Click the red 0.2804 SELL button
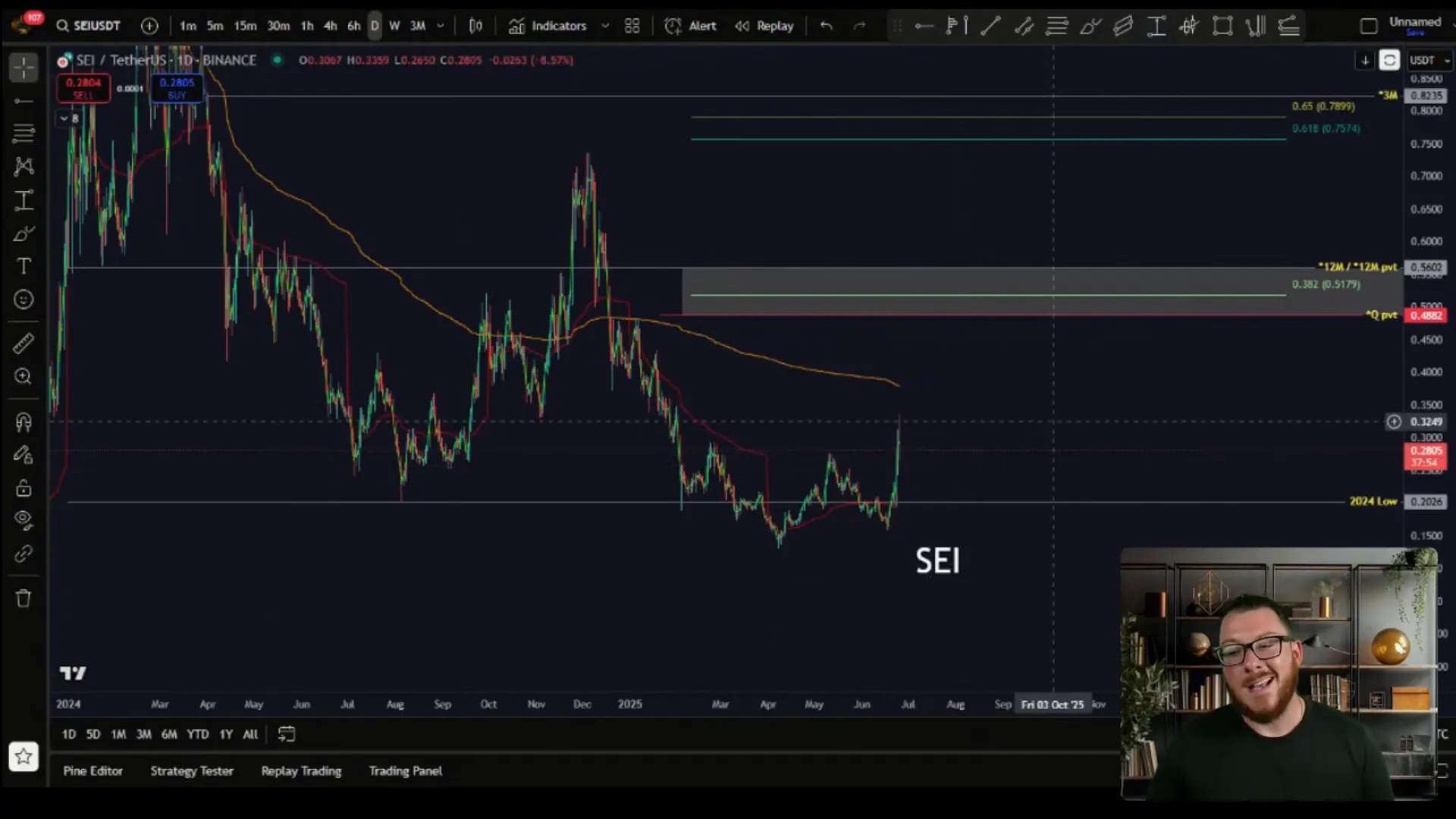 point(83,88)
